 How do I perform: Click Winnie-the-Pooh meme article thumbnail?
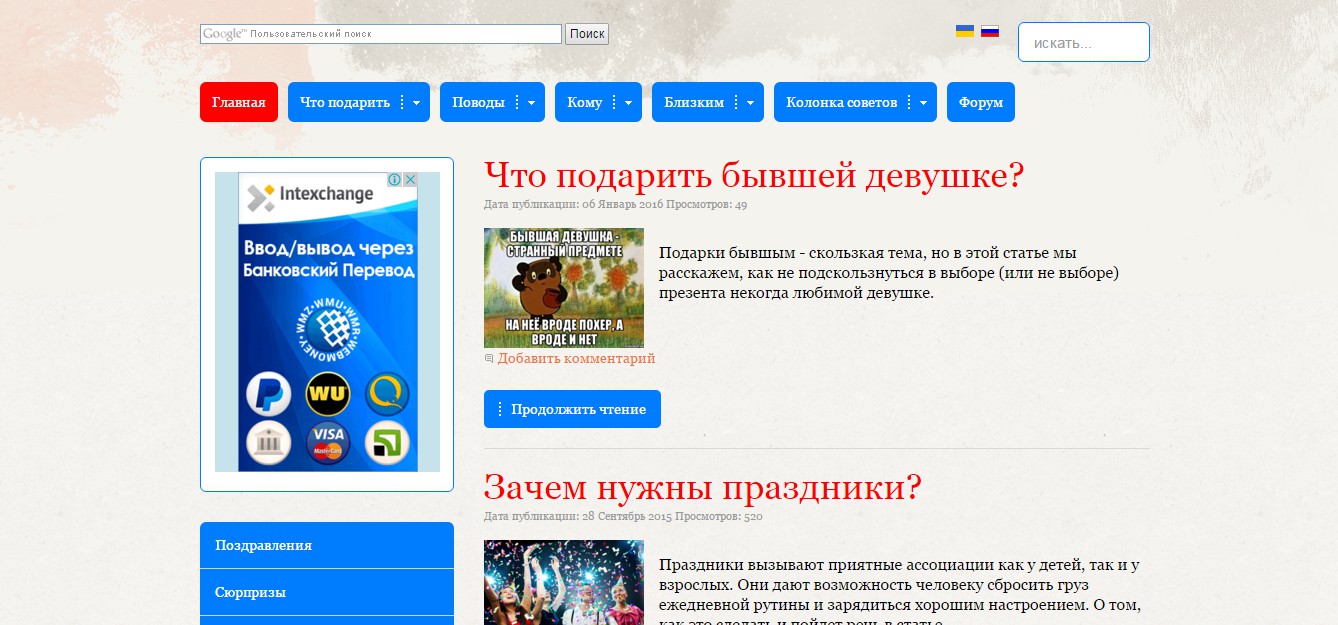pos(564,288)
